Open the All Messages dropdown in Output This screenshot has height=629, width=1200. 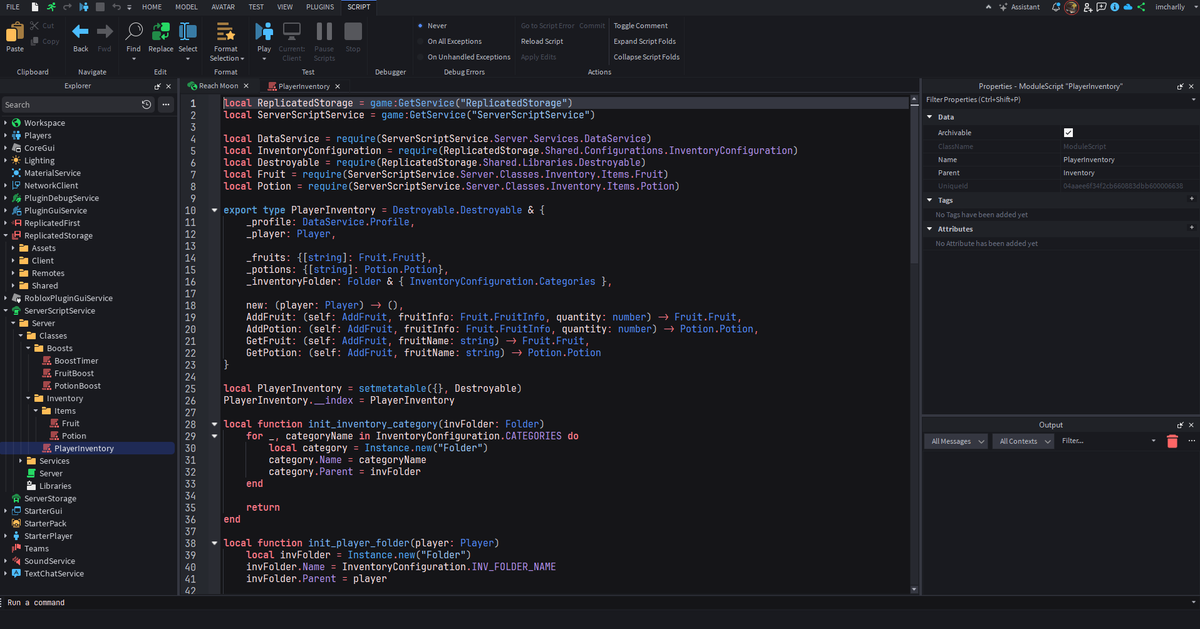(958, 441)
